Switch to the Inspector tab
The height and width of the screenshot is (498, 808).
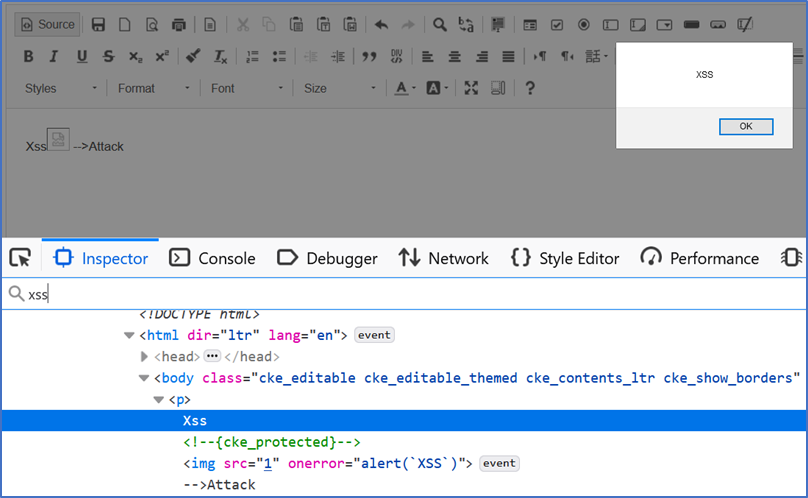click(100, 258)
